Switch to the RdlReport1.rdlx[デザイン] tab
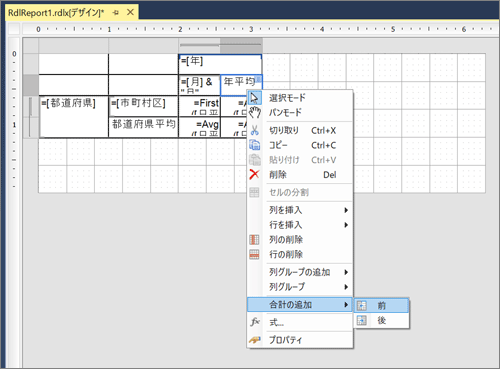The width and height of the screenshot is (500, 369). tap(56, 13)
